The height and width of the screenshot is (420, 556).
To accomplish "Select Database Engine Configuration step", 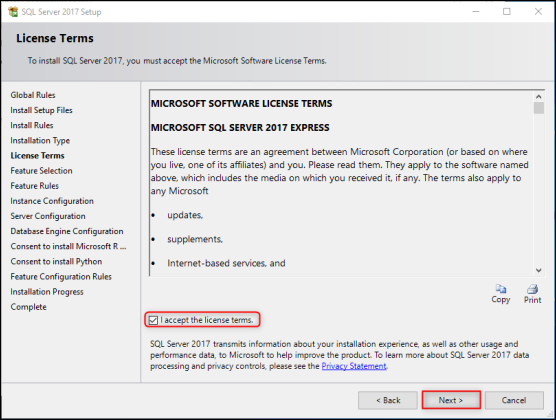I will 67,231.
